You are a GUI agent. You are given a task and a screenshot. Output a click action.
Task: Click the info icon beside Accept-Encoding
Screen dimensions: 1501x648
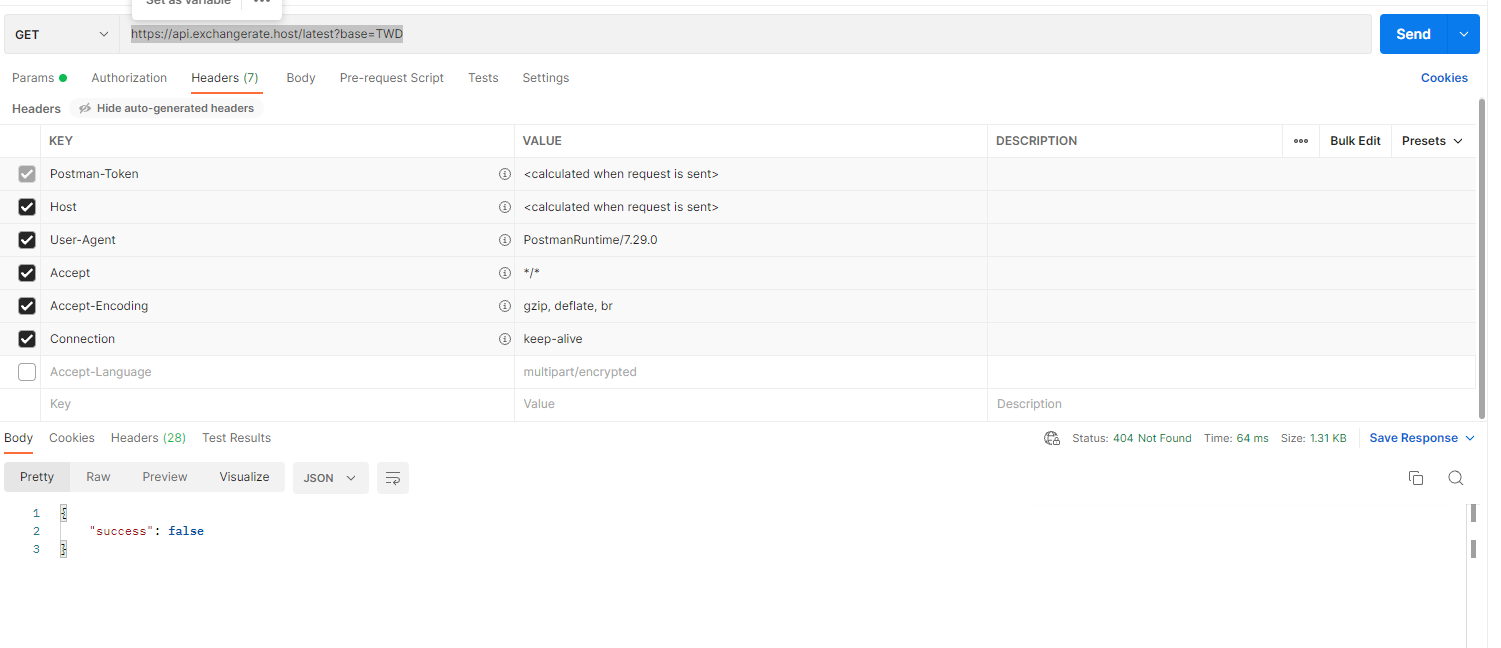tap(505, 306)
